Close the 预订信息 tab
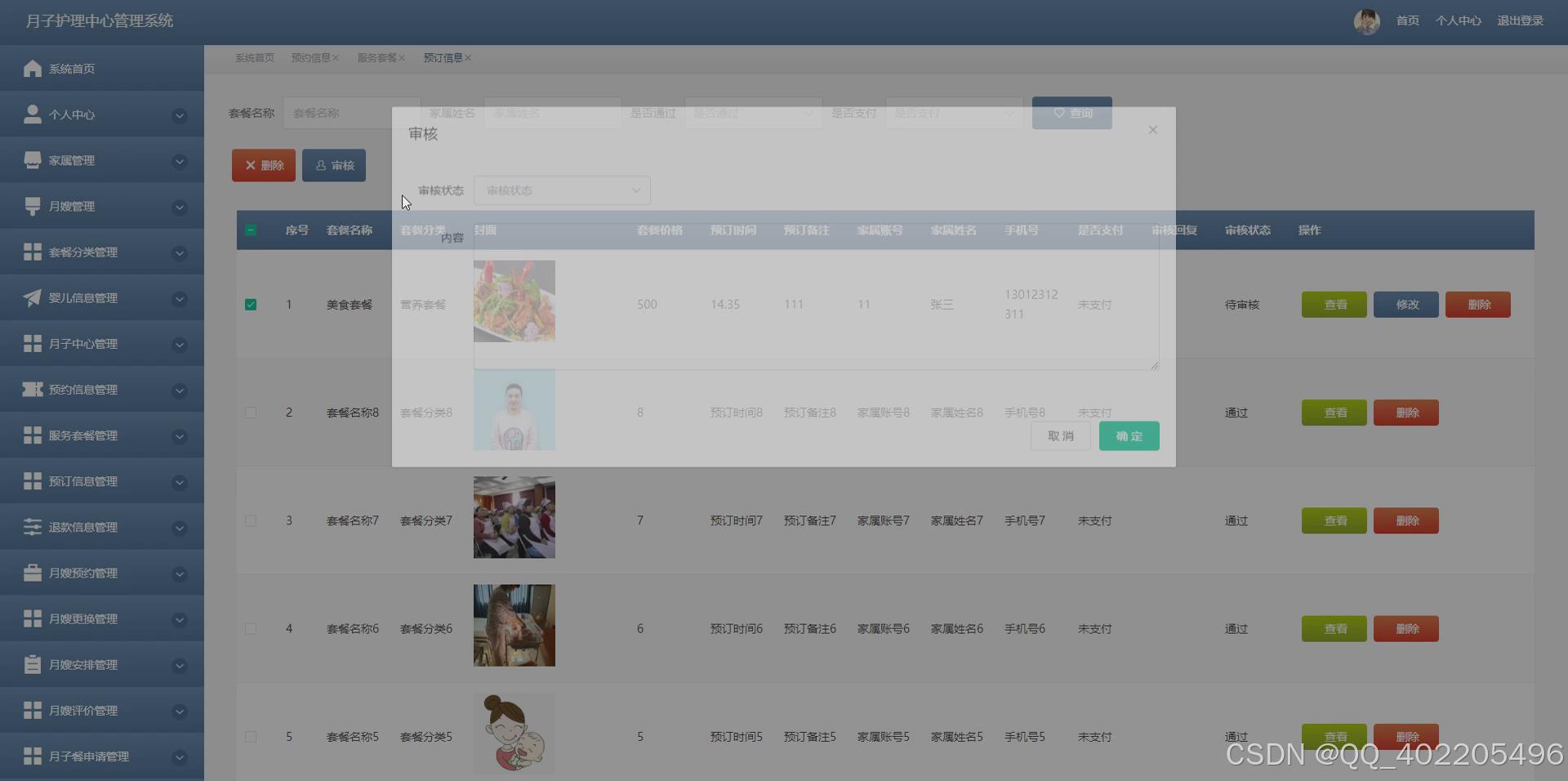Viewport: 1568px width, 781px height. click(468, 58)
